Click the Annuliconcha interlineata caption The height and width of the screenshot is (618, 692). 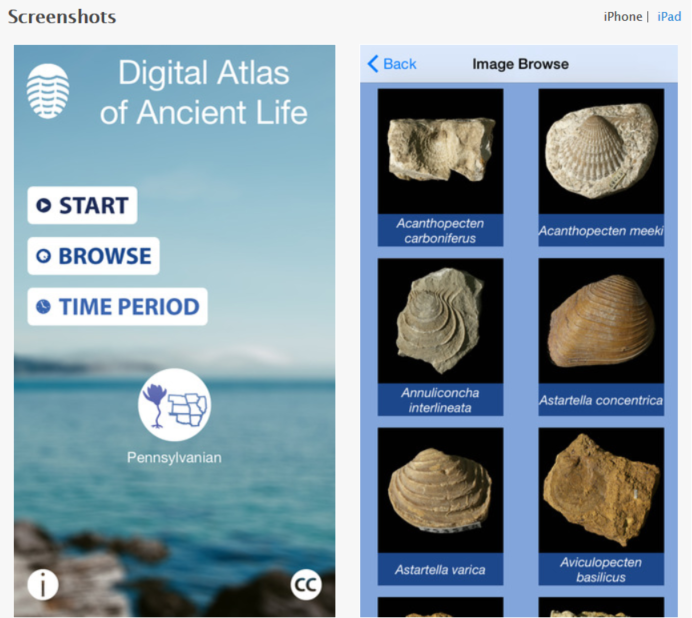coord(440,399)
